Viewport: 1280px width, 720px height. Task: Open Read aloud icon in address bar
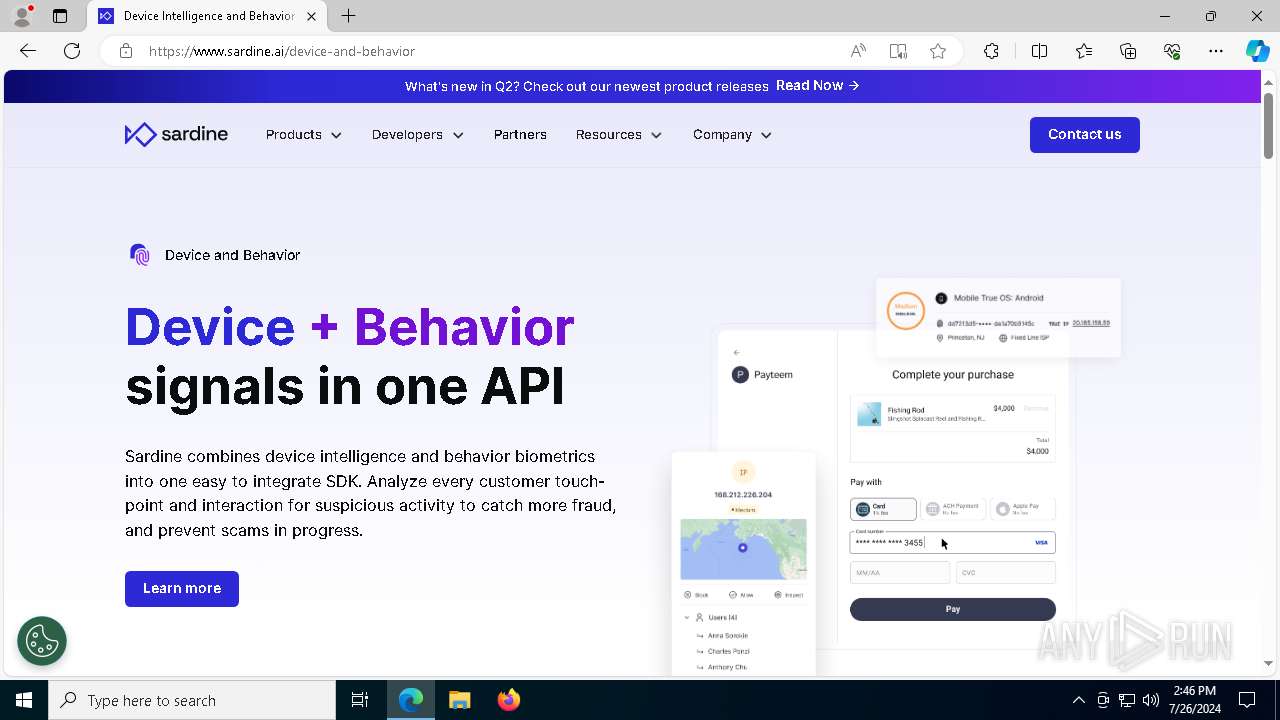click(858, 51)
